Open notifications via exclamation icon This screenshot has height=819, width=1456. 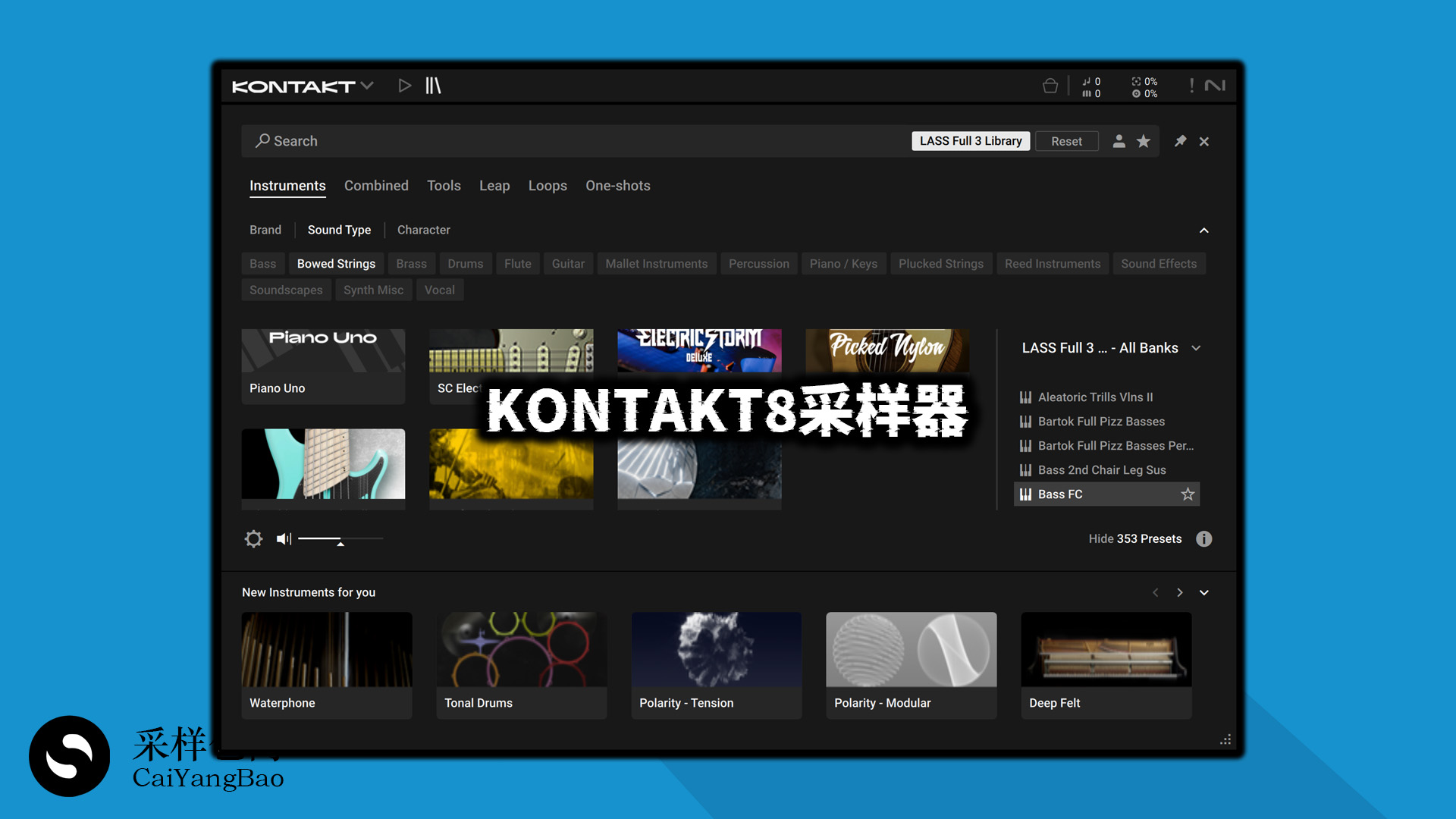1191,85
